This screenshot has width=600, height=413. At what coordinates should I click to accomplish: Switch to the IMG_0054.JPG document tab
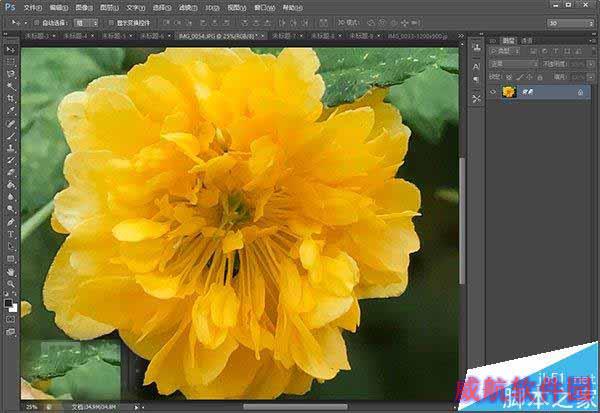pos(222,36)
